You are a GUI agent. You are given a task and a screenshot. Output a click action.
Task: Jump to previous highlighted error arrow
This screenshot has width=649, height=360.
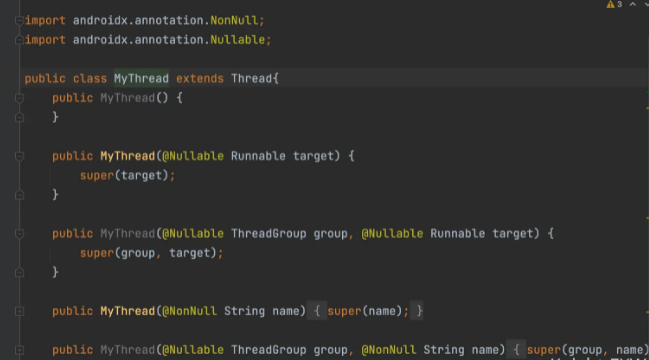coord(633,5)
